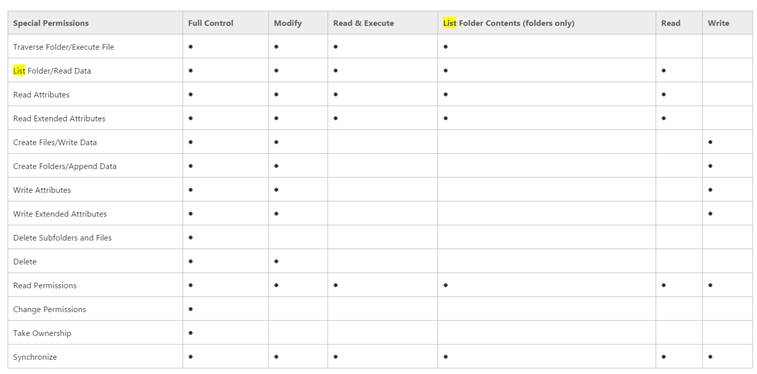
Task: Click the Delete Subfolders and Files label
Action: point(62,238)
